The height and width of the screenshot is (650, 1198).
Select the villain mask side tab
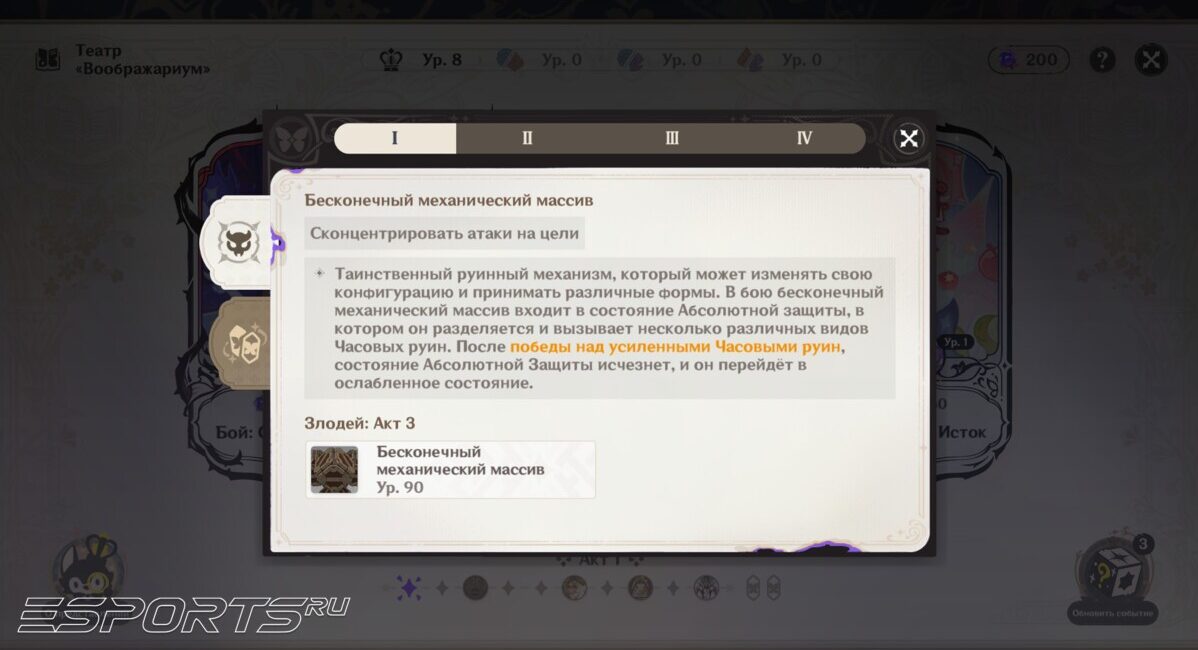pos(238,243)
